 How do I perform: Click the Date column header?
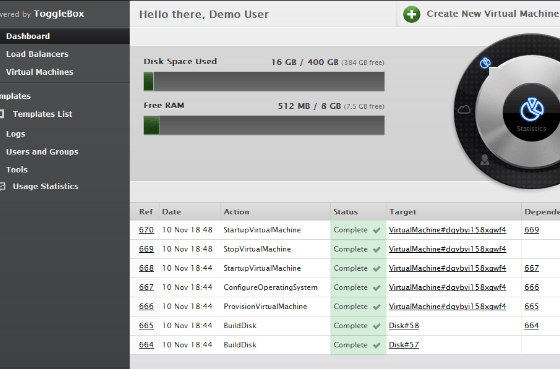[171, 212]
